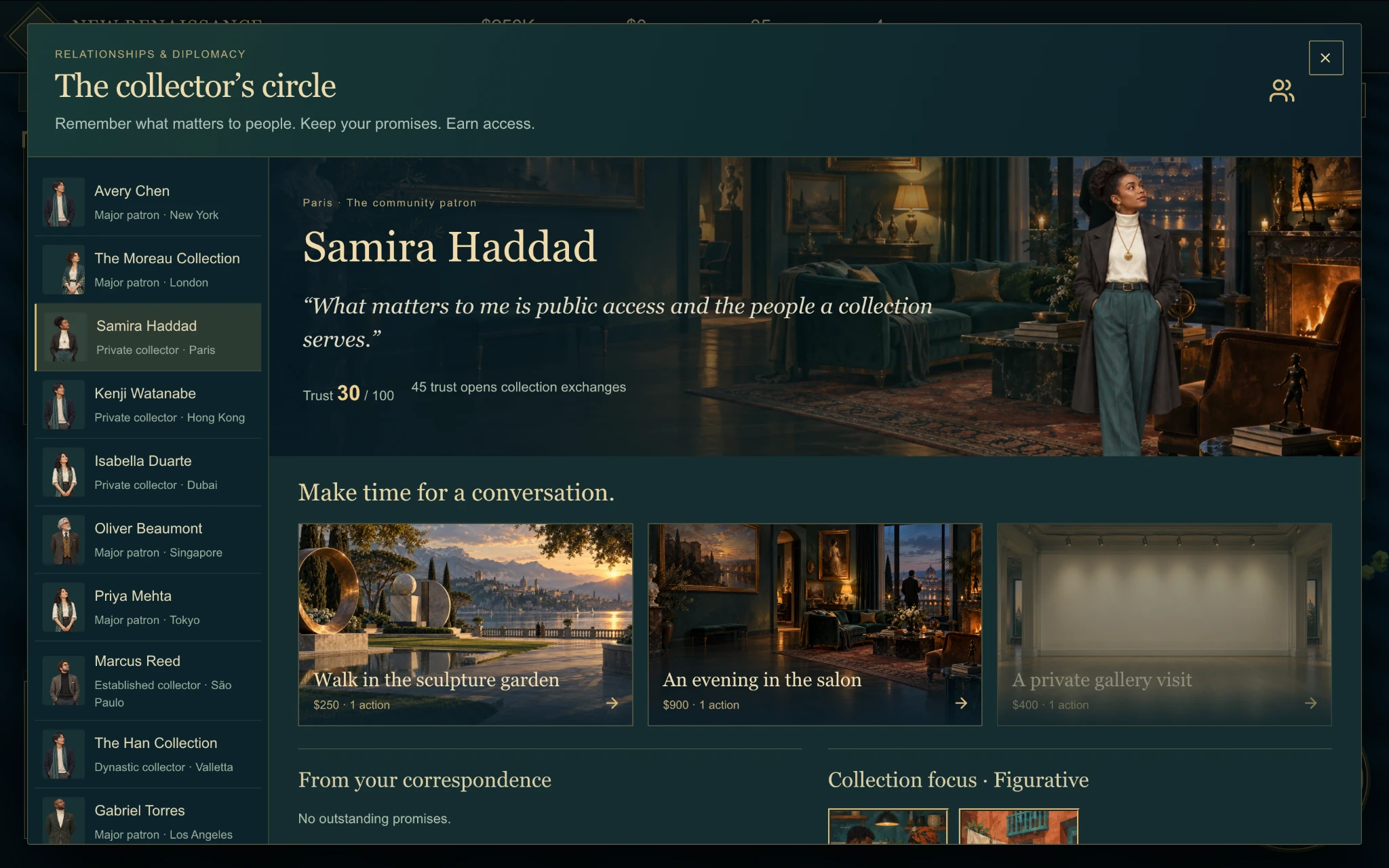Viewport: 1389px width, 868px height.
Task: Open Gabriel Torres's profile
Action: 148,817
